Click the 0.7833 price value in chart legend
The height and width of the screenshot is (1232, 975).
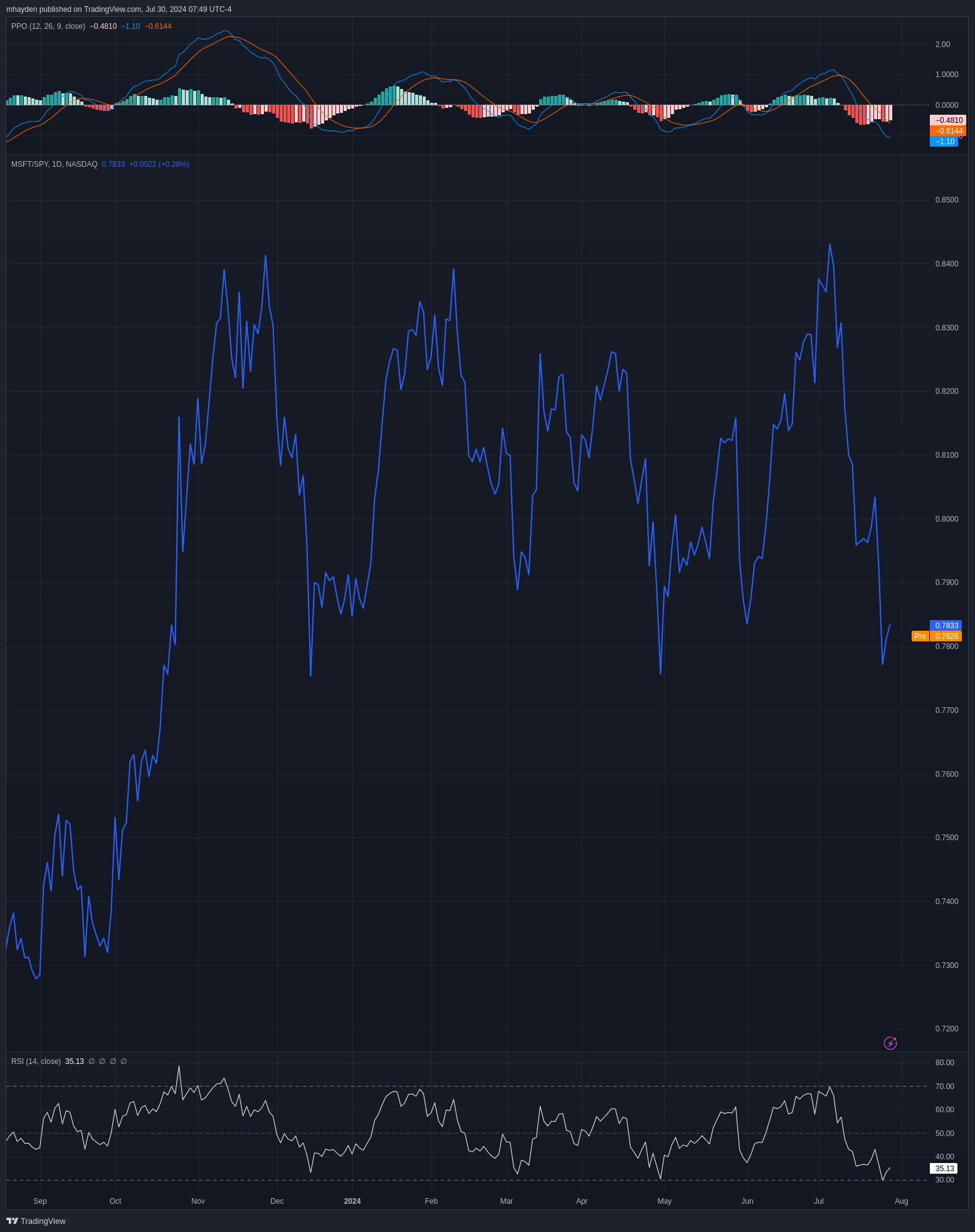pos(113,164)
